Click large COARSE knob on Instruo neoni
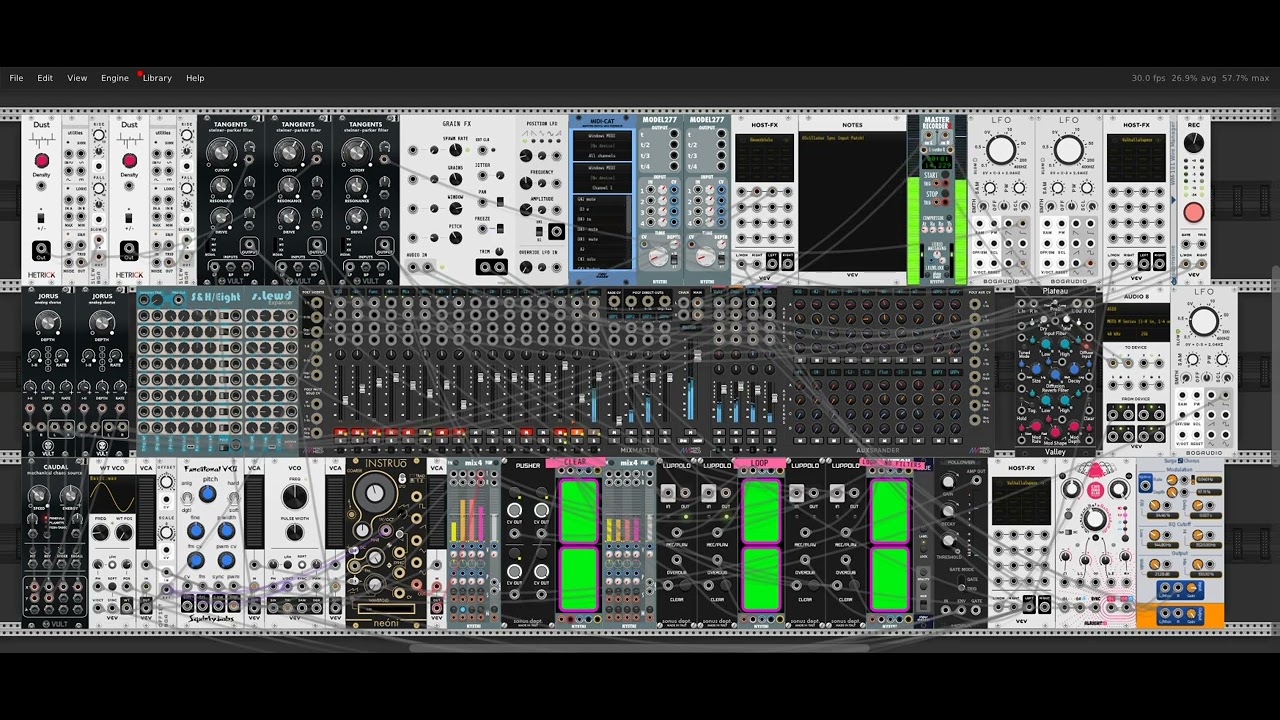The width and height of the screenshot is (1280, 720). (x=375, y=492)
